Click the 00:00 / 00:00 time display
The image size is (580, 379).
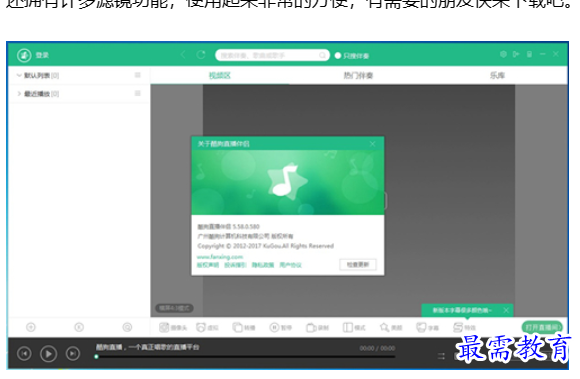click(377, 348)
